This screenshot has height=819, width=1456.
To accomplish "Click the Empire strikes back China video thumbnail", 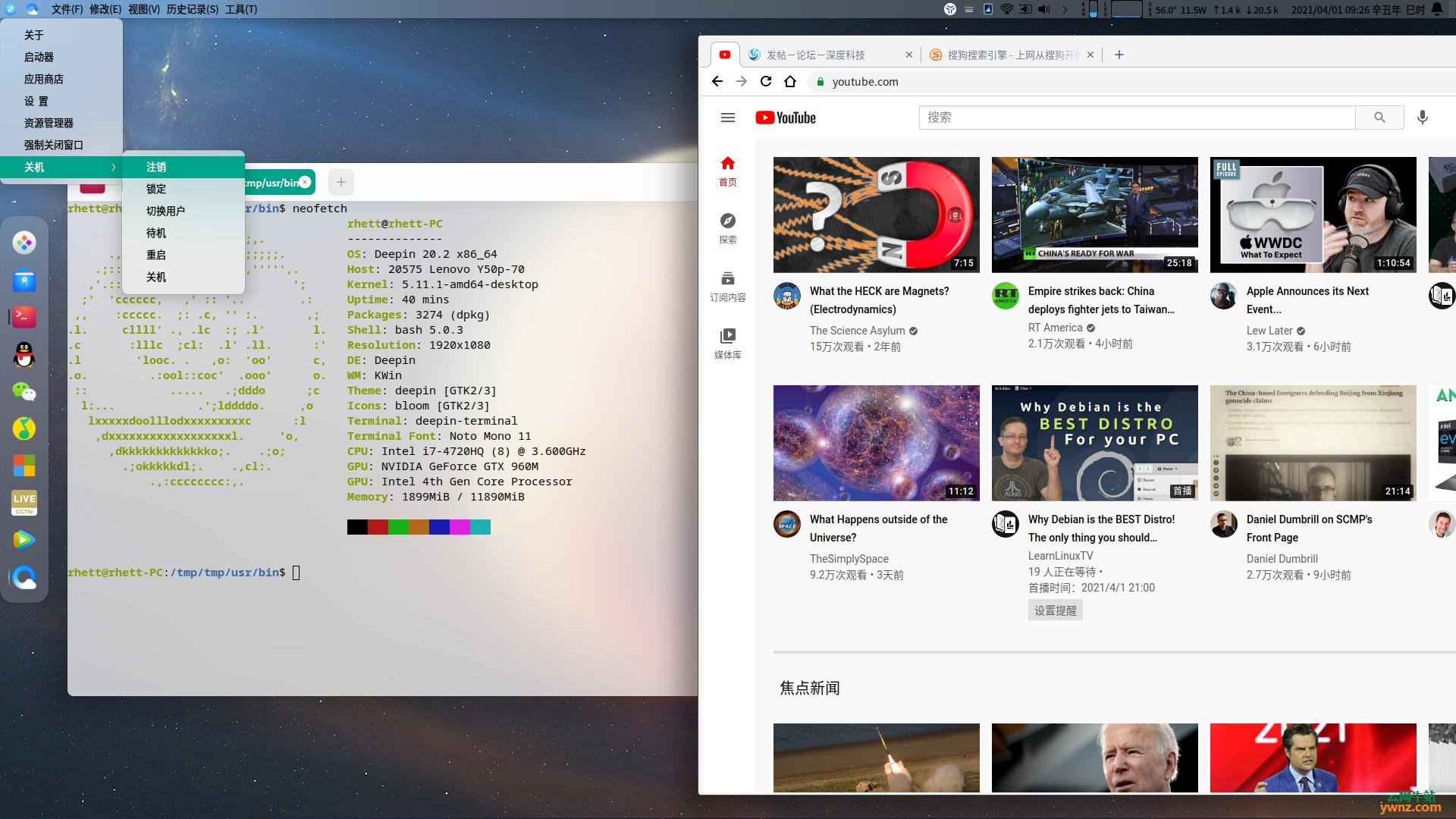I will 1094,213.
